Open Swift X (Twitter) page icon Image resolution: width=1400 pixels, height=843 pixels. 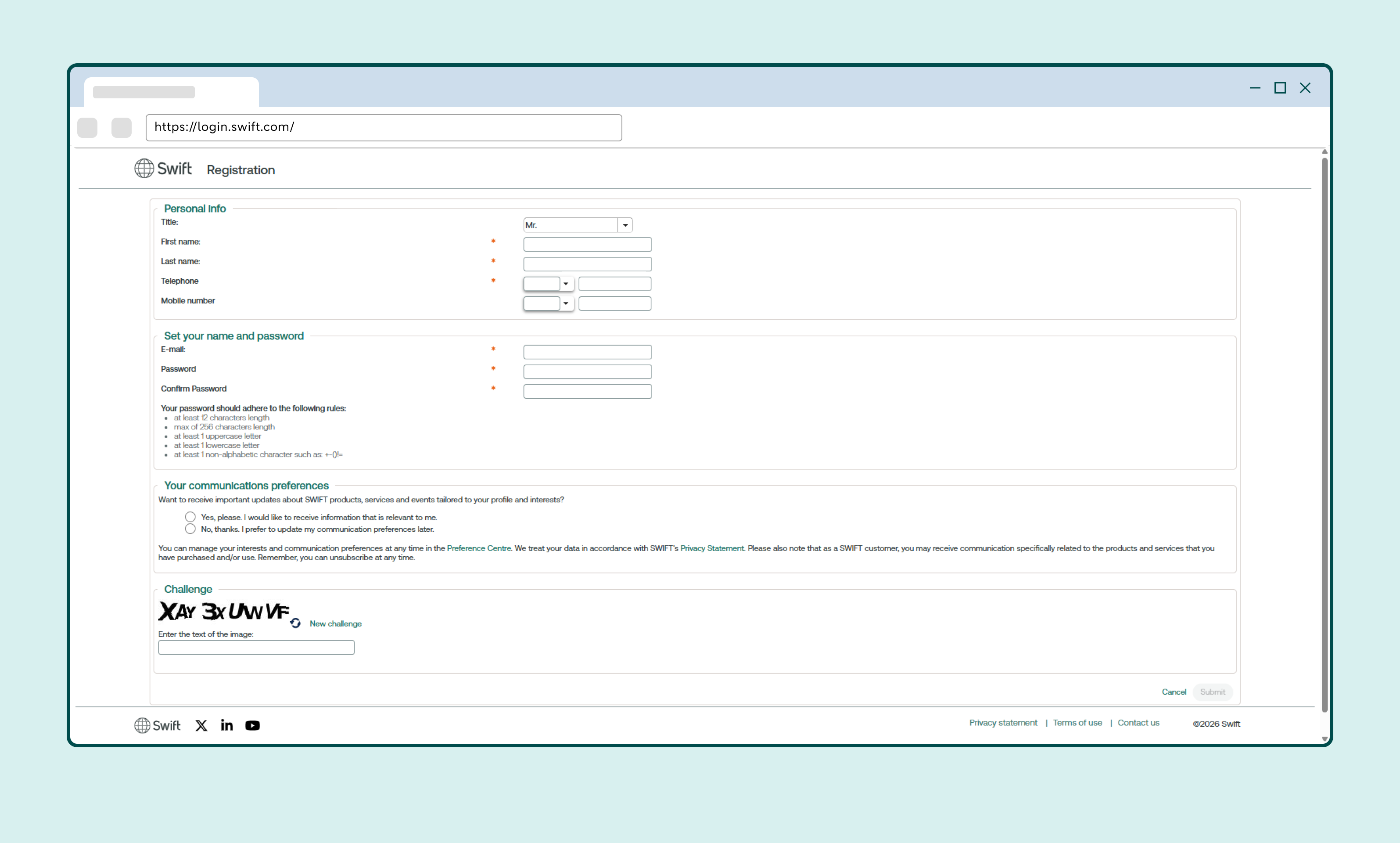(x=201, y=725)
